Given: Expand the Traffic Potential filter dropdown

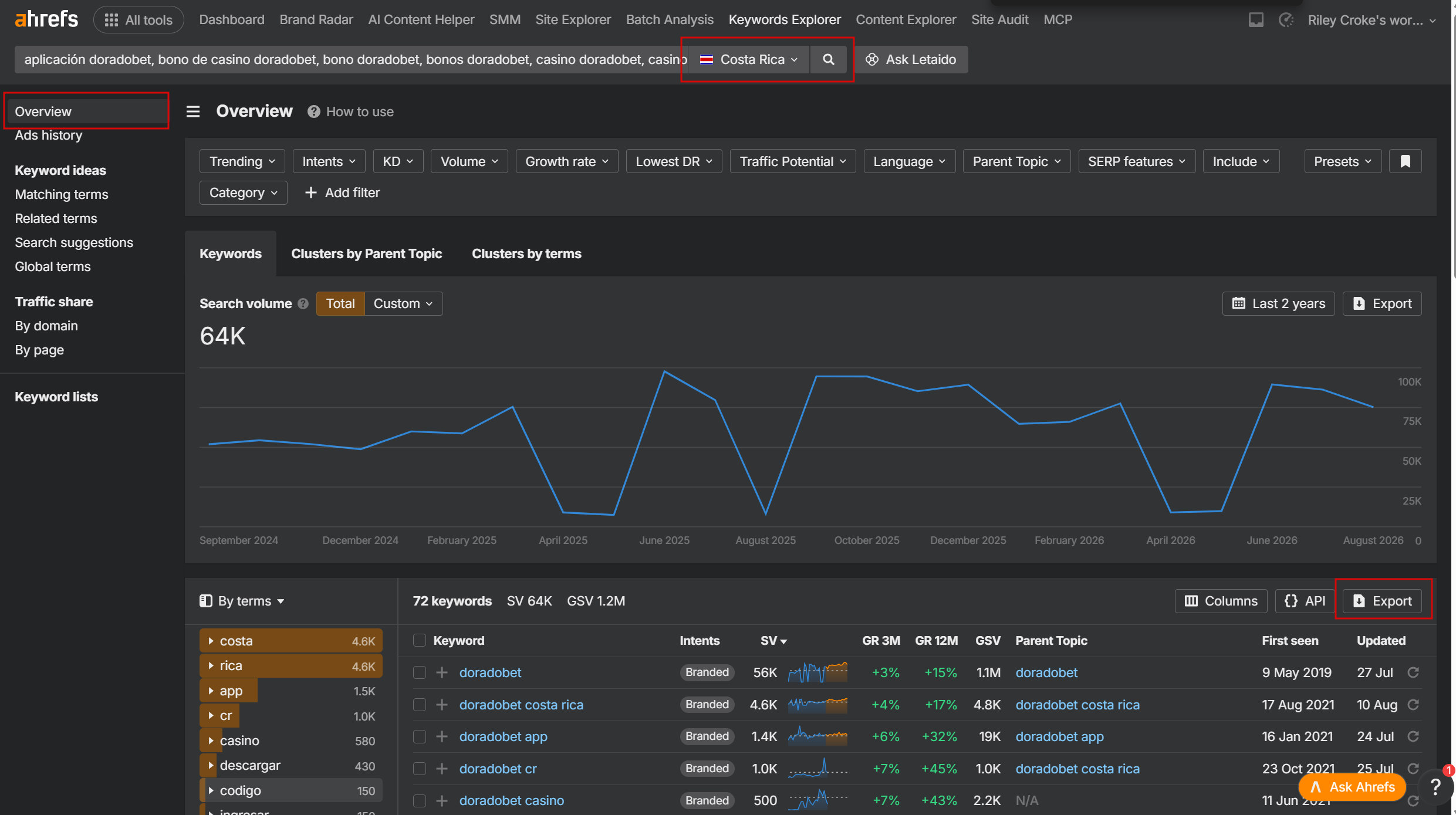Looking at the screenshot, I should pyautogui.click(x=792, y=161).
